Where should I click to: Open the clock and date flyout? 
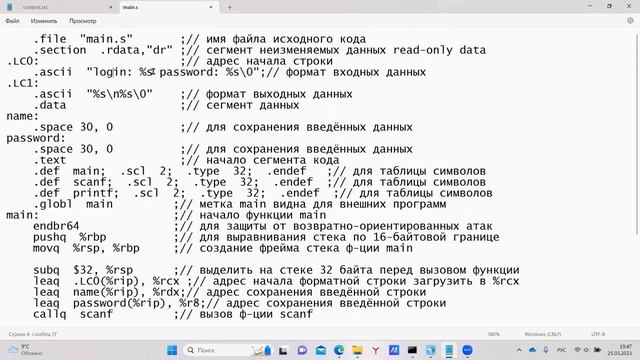tap(620, 350)
